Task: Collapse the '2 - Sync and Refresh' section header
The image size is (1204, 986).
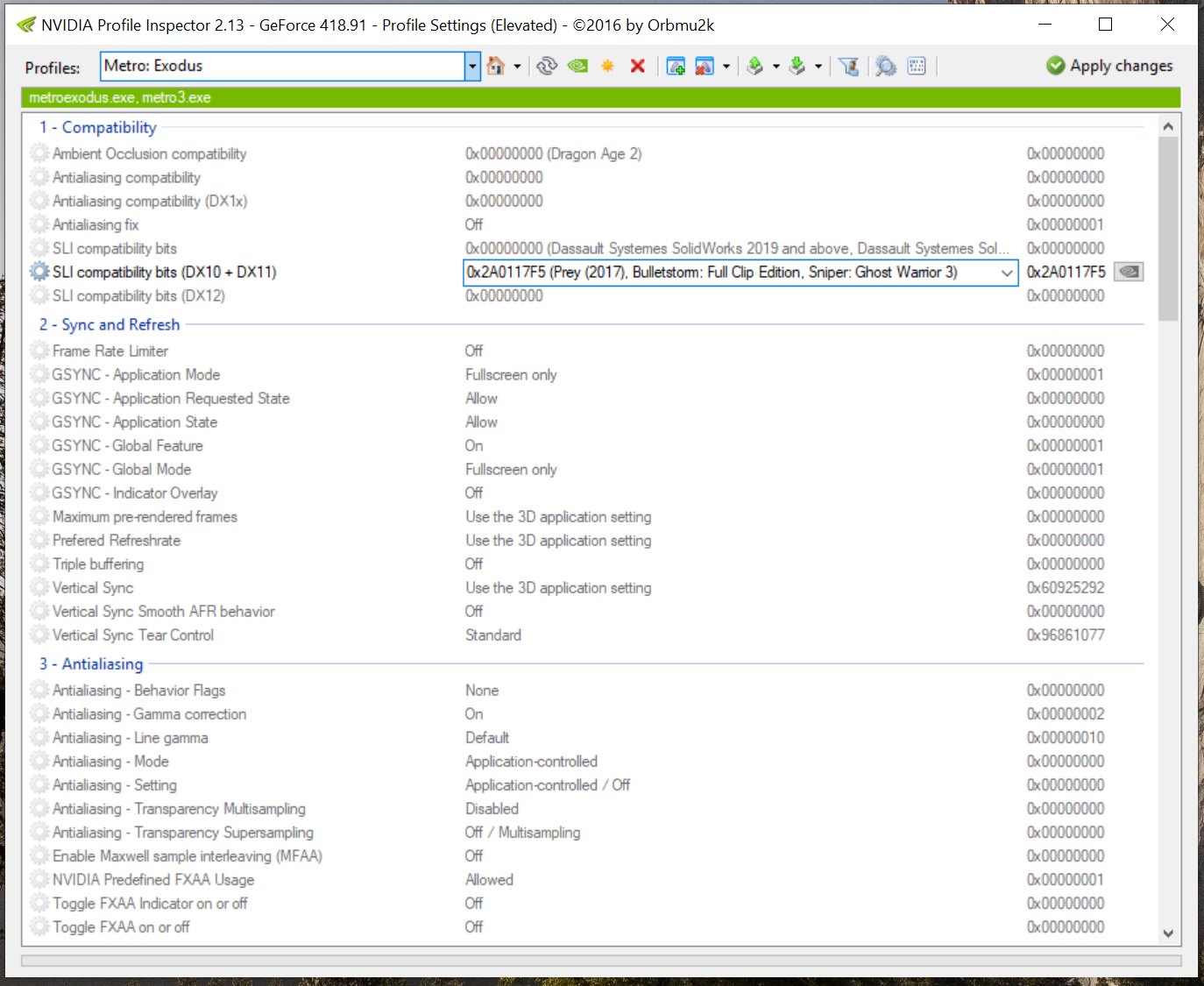Action: pos(110,324)
